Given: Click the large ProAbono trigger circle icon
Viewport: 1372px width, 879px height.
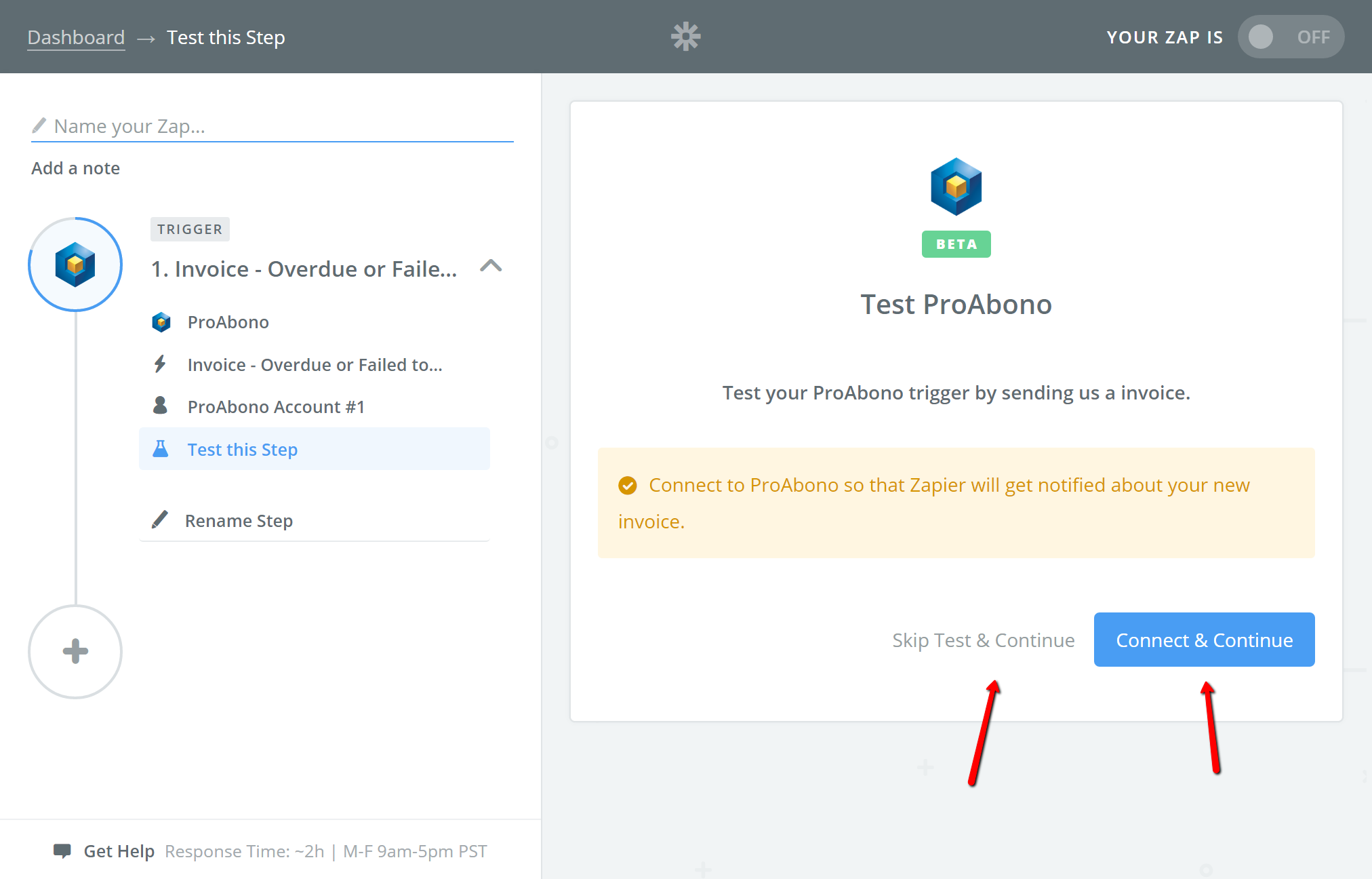Looking at the screenshot, I should [x=75, y=265].
